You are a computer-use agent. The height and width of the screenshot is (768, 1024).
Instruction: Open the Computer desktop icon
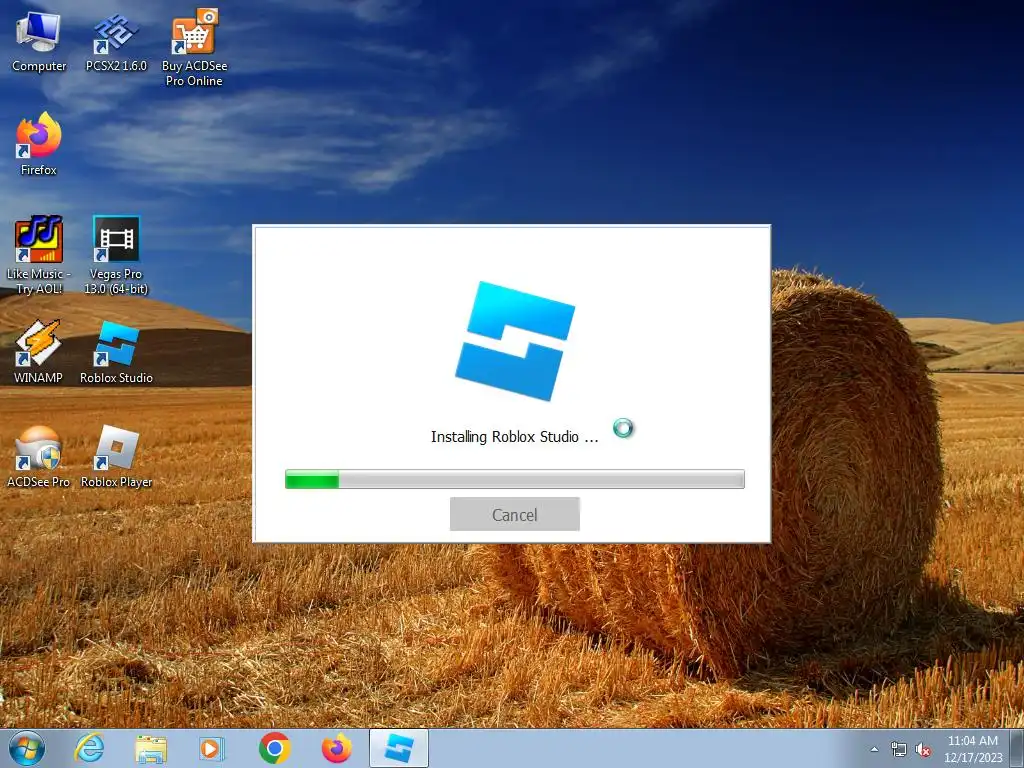[x=39, y=41]
